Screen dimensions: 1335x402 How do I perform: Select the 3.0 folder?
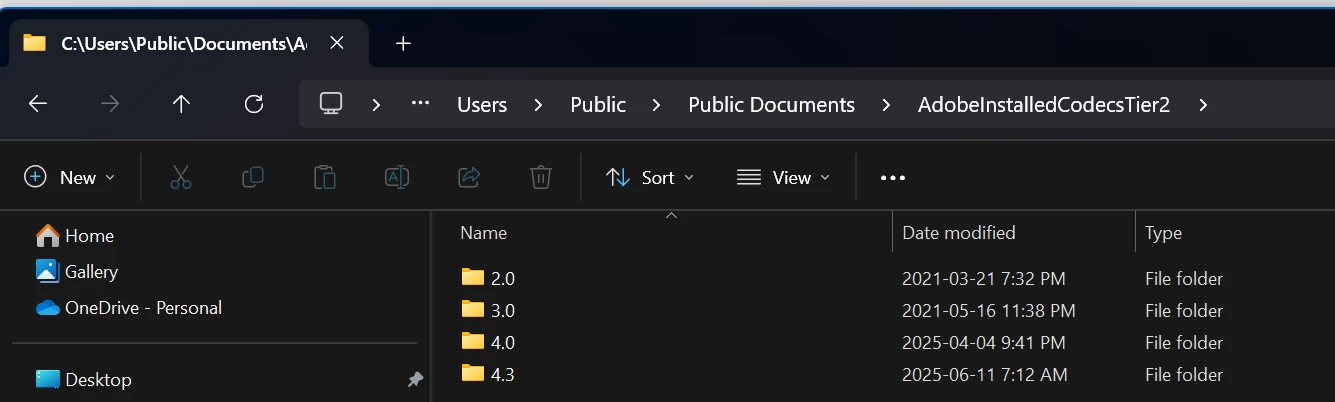(x=489, y=310)
